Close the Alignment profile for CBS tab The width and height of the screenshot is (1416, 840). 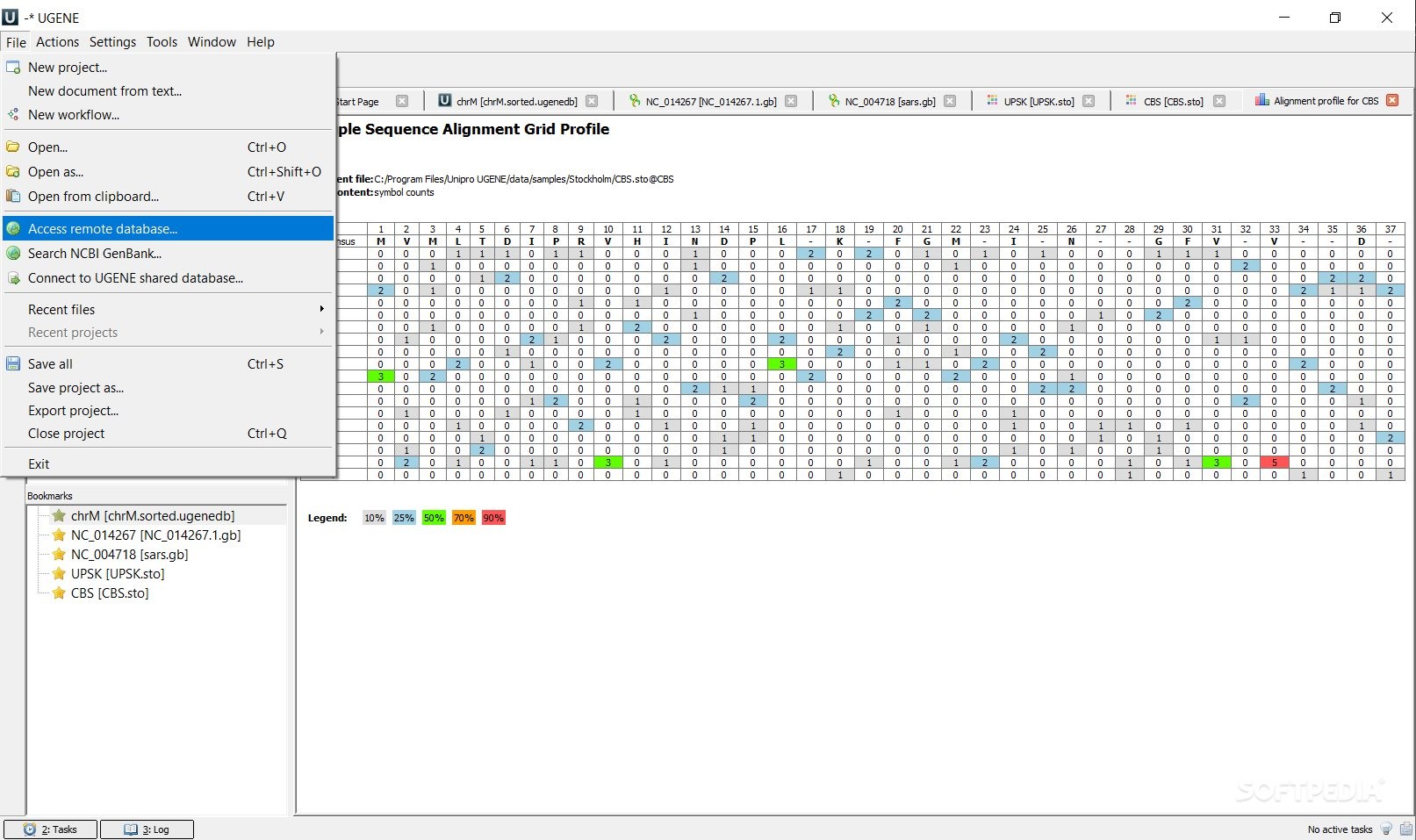click(1392, 100)
